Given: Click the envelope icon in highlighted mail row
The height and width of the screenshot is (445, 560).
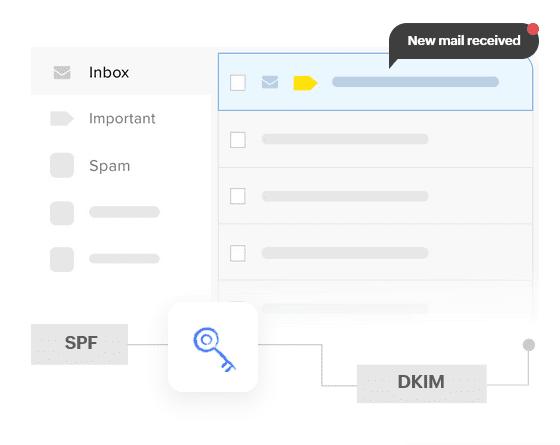Looking at the screenshot, I should (x=270, y=82).
